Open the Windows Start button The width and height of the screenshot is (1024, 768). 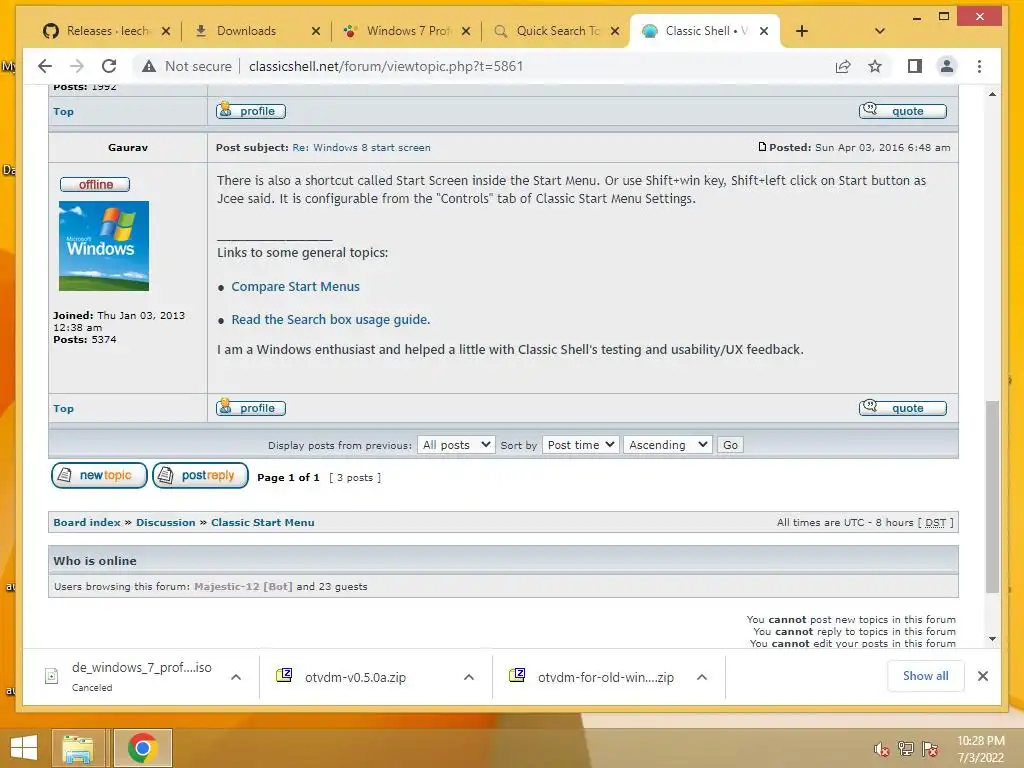[24, 748]
